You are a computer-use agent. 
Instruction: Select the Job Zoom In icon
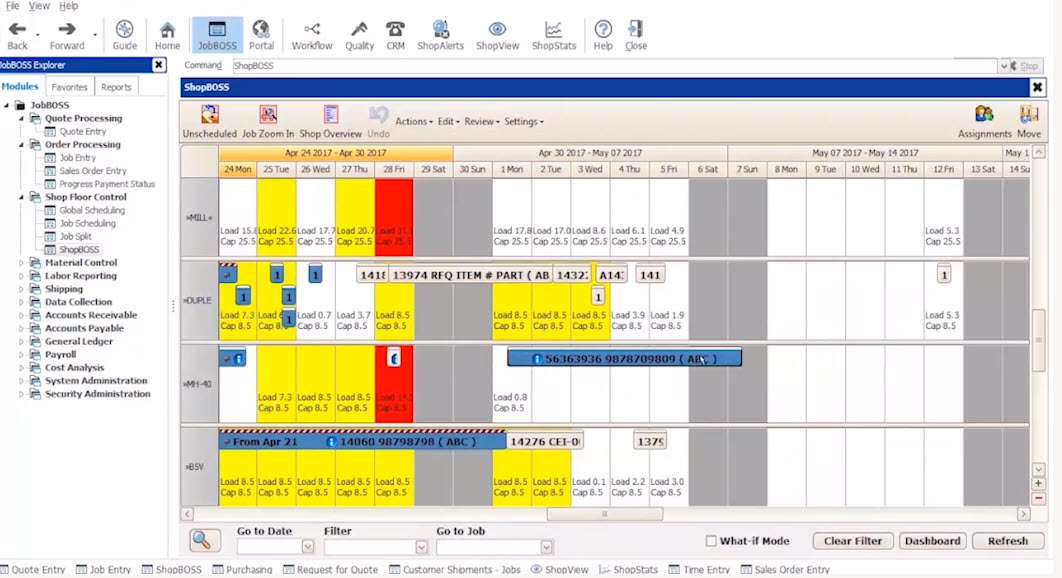[268, 113]
